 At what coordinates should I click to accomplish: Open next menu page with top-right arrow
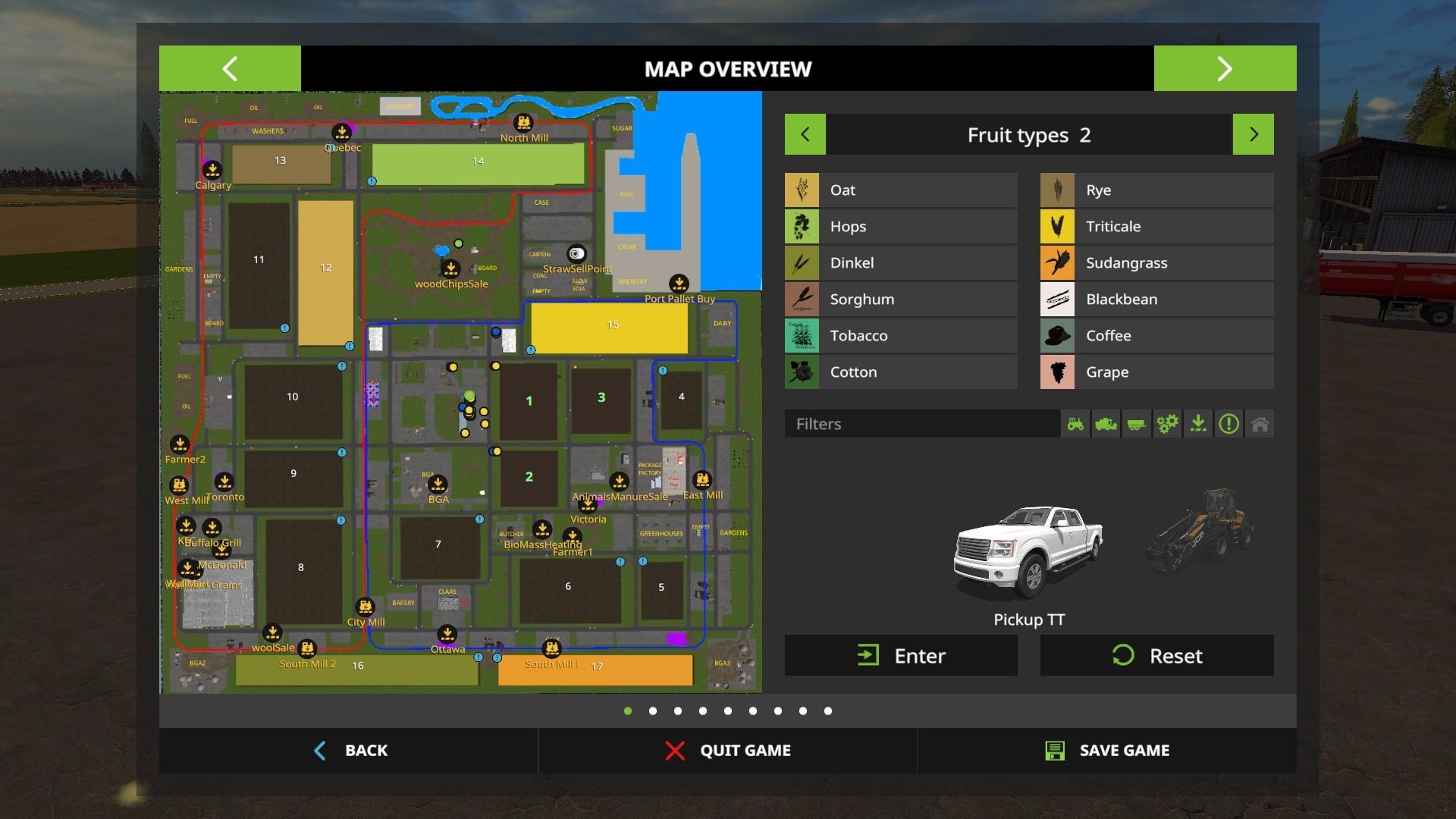pyautogui.click(x=1225, y=68)
